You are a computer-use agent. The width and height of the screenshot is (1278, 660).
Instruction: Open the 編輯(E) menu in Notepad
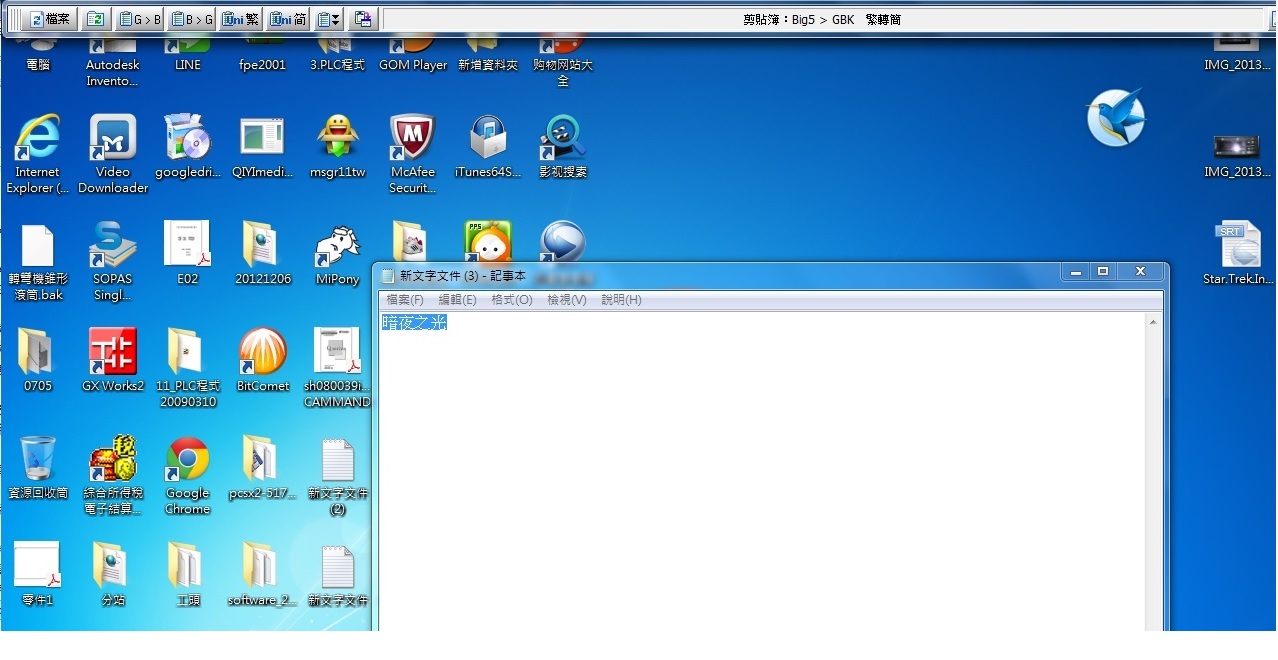click(457, 300)
